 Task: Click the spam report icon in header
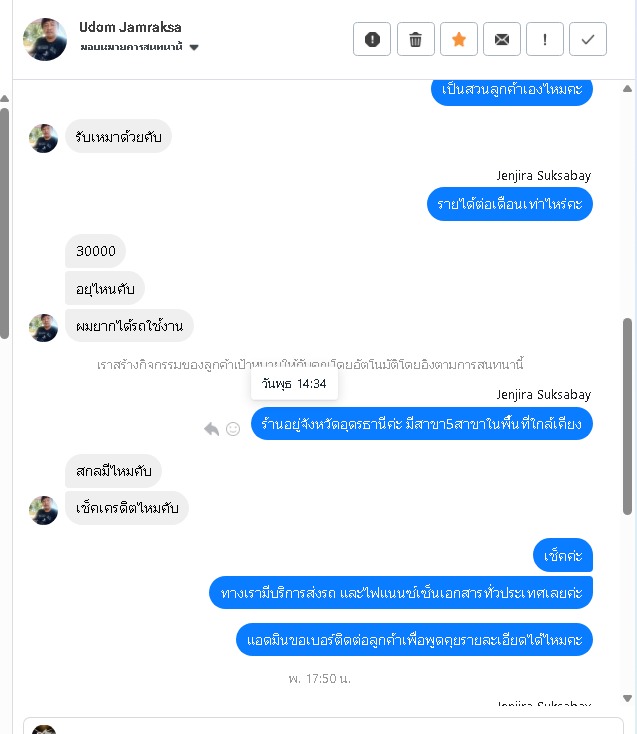[x=372, y=39]
